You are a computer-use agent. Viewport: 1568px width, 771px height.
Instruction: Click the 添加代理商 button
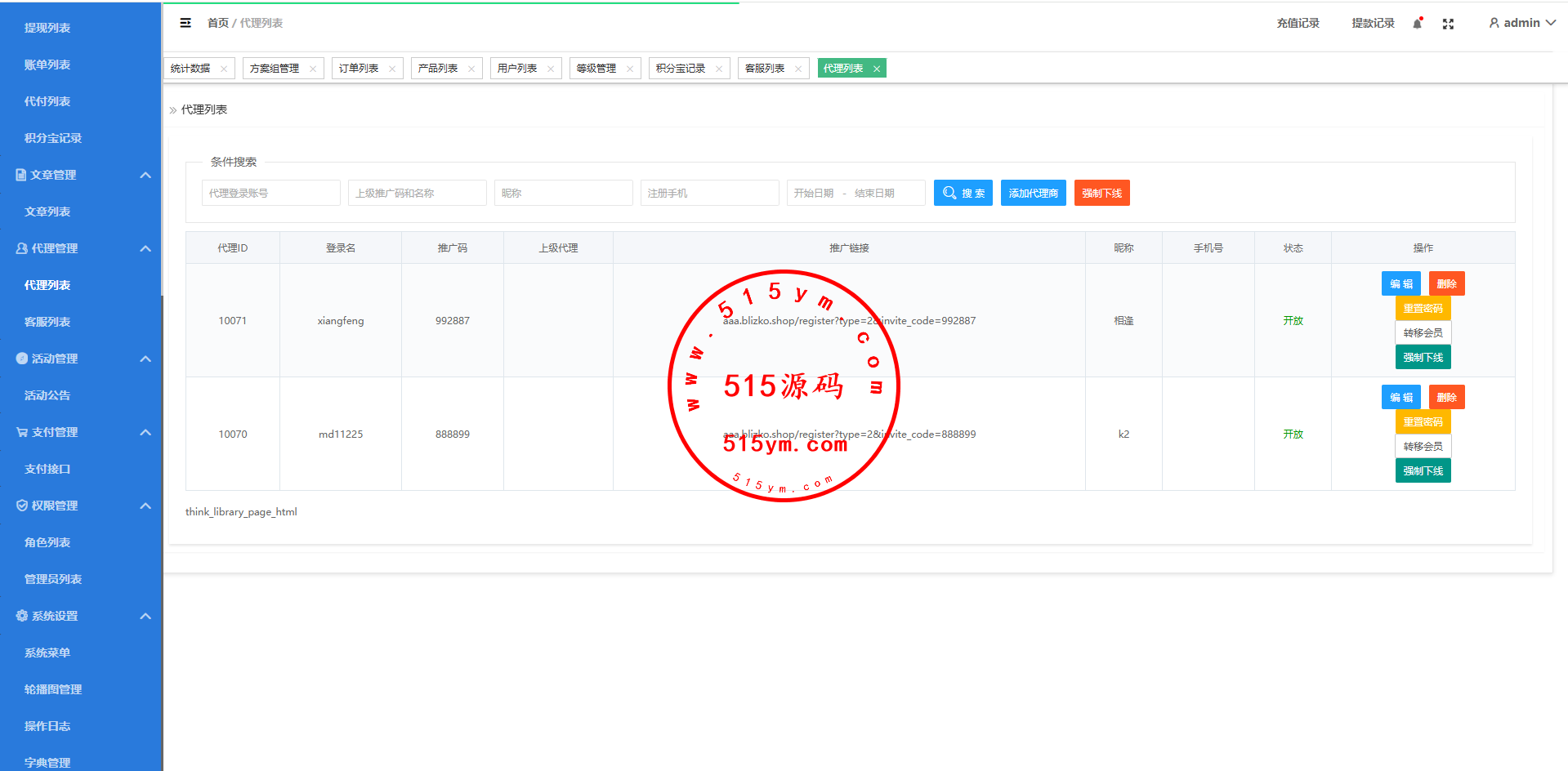[1033, 193]
